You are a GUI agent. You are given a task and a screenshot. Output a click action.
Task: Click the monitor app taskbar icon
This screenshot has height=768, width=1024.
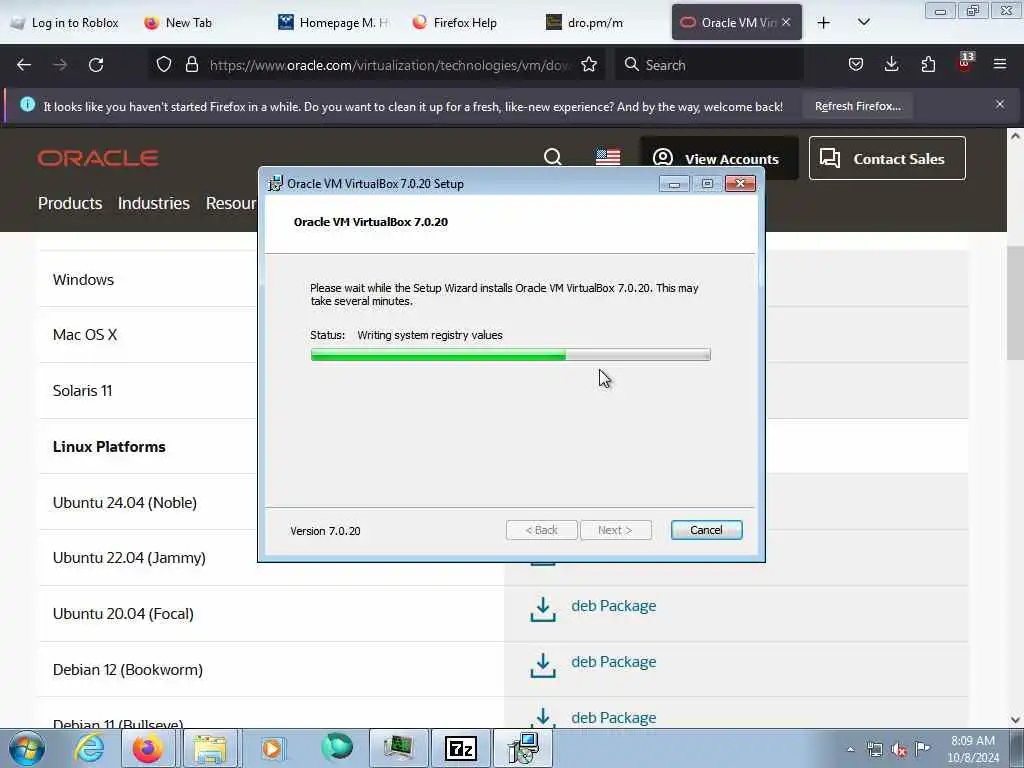pos(398,748)
